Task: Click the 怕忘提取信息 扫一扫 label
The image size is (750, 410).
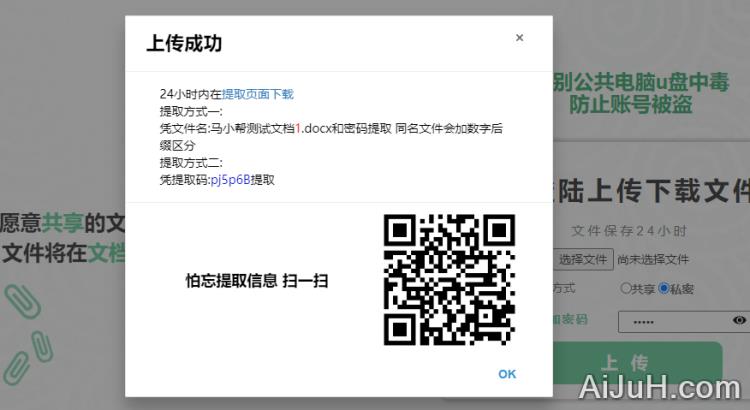Action: 257,281
